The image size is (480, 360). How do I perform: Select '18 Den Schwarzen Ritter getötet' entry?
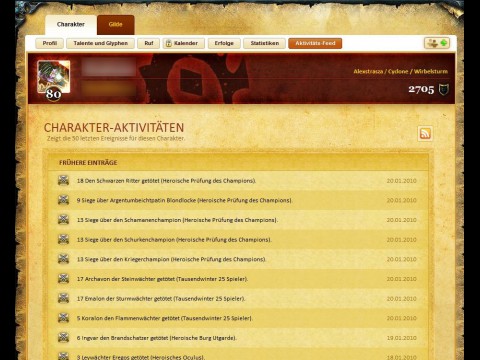[166, 181]
